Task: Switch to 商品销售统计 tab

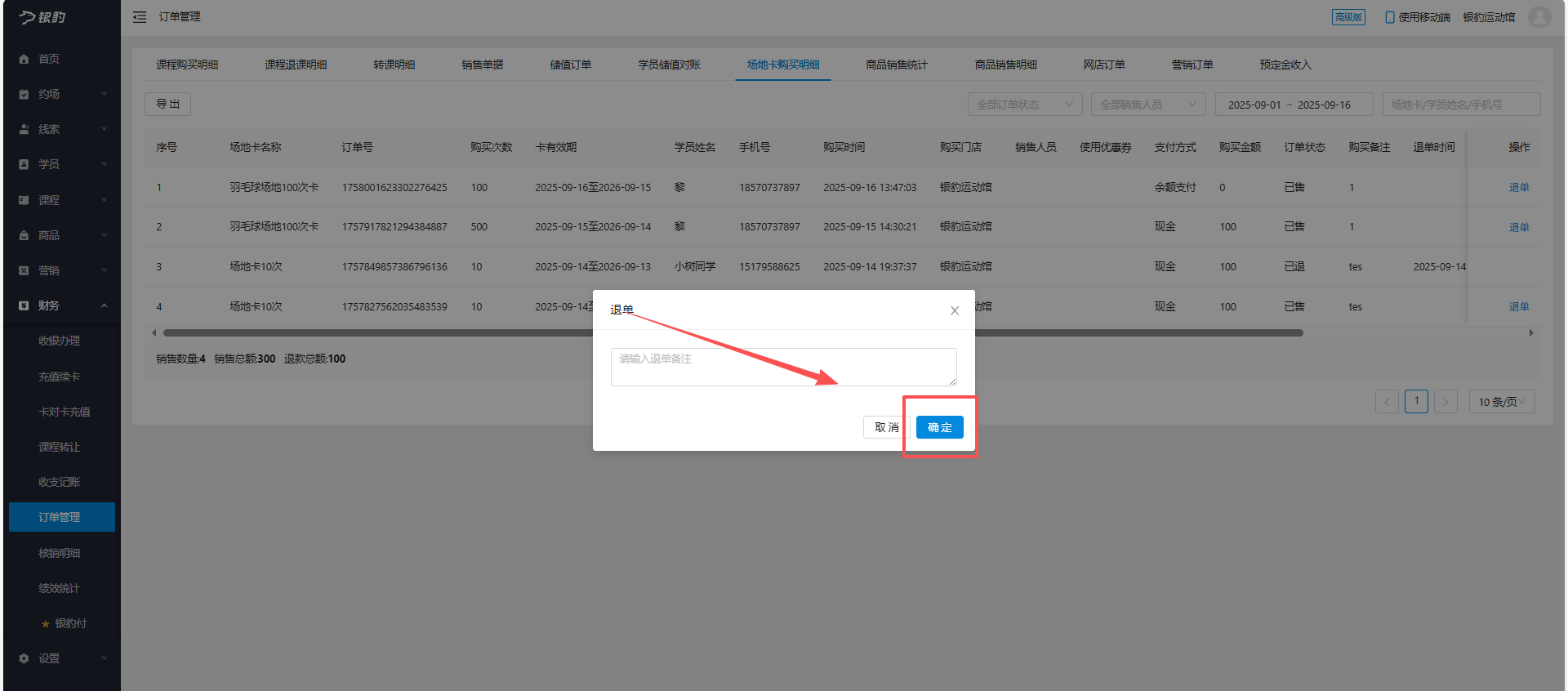Action: [896, 65]
